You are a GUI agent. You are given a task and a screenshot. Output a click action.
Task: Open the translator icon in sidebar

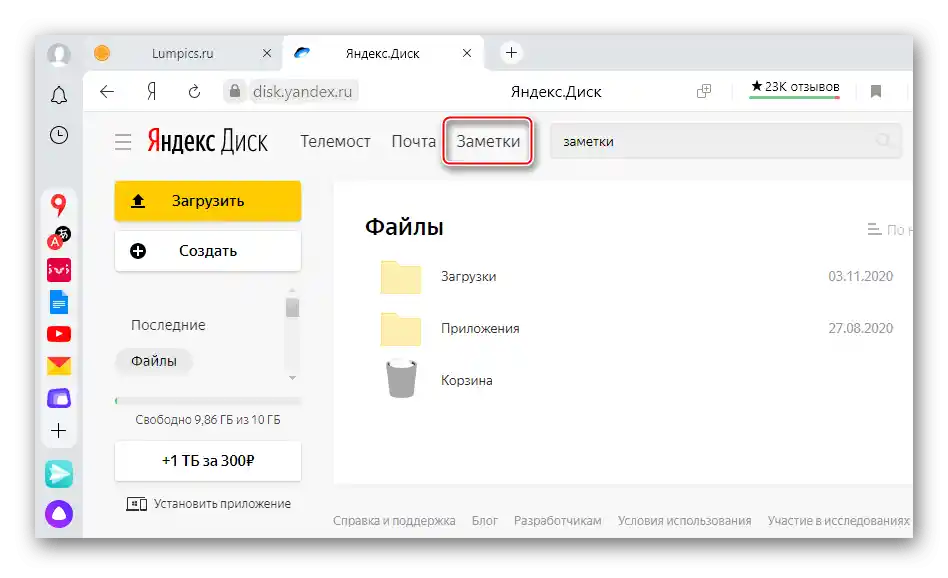(x=59, y=238)
